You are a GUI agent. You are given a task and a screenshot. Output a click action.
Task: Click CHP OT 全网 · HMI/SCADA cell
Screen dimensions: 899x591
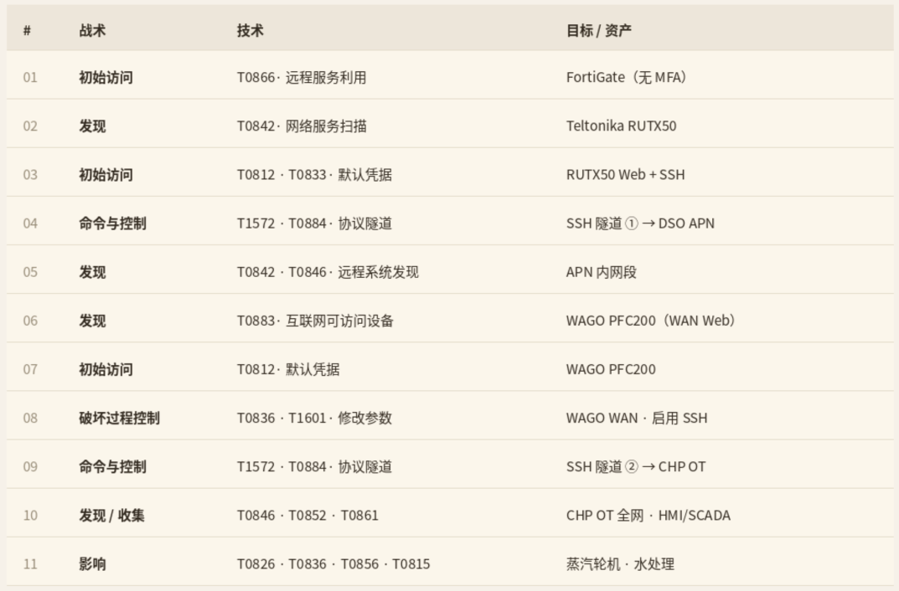click(648, 516)
